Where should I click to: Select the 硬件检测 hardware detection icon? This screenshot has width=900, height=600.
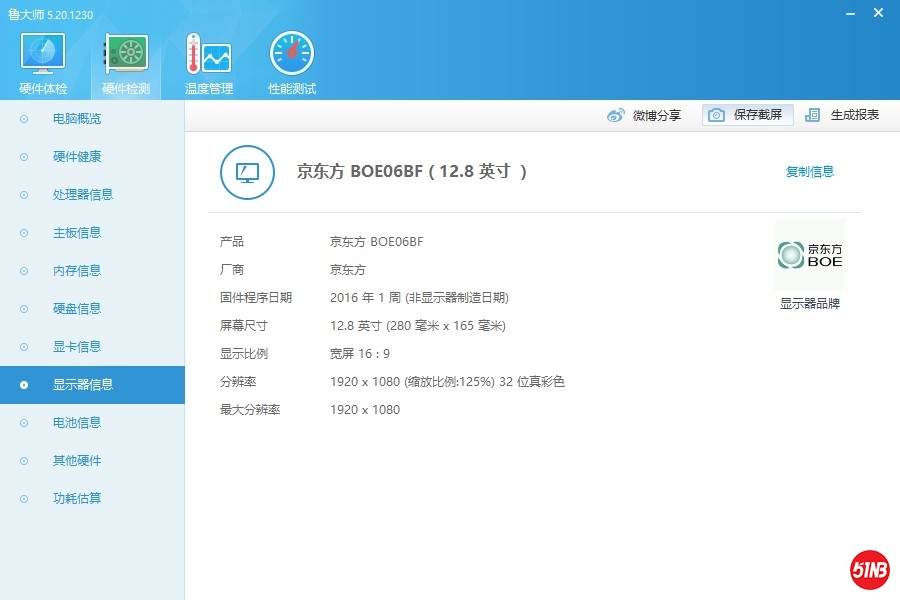coord(126,53)
